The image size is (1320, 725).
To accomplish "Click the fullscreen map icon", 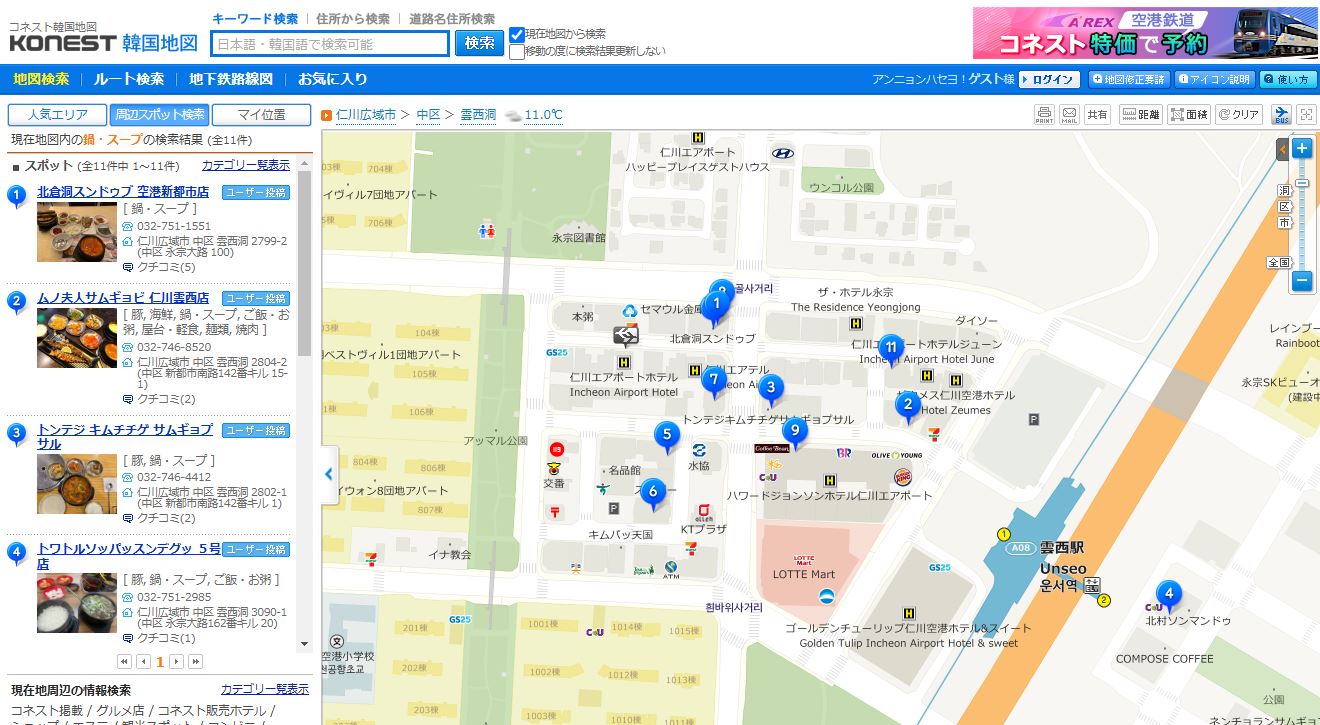I will 1306,115.
